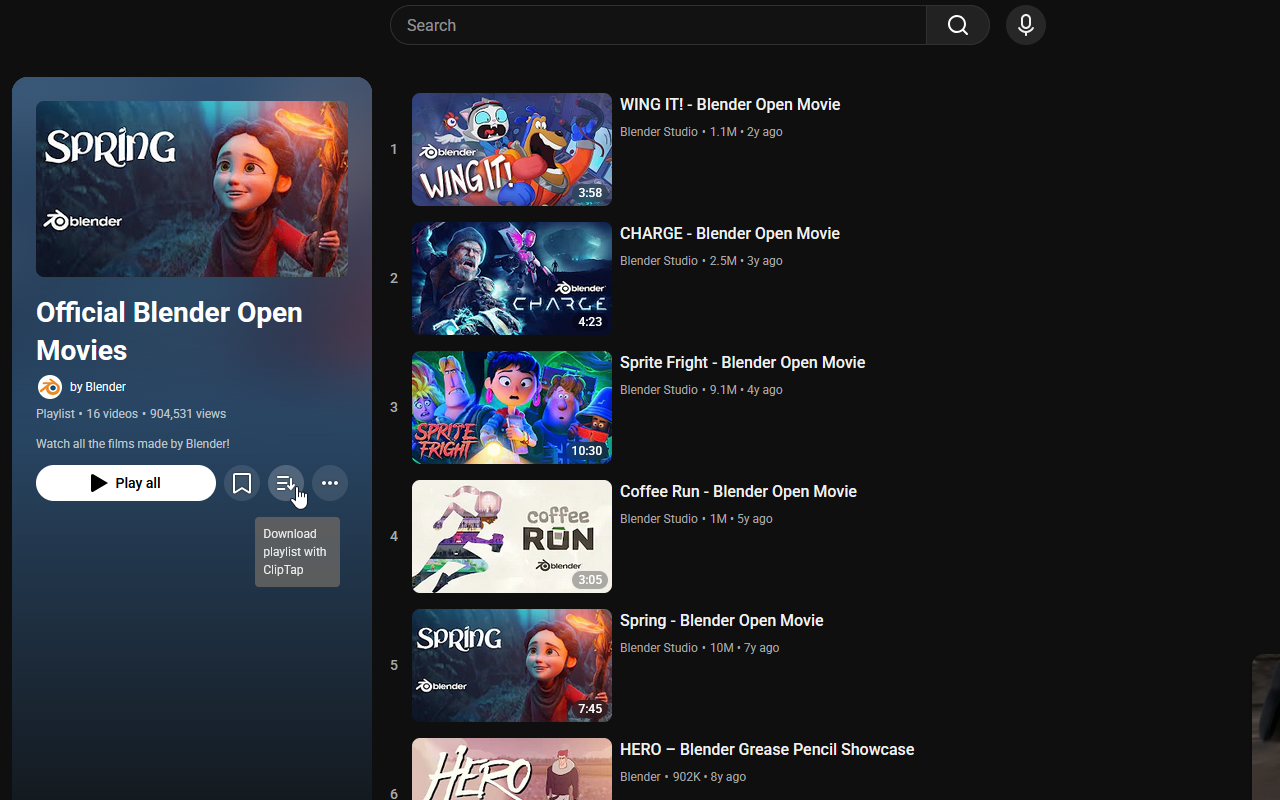Click 'Watch all the films made by Blender!' description
1280x800 pixels.
pyautogui.click(x=133, y=444)
